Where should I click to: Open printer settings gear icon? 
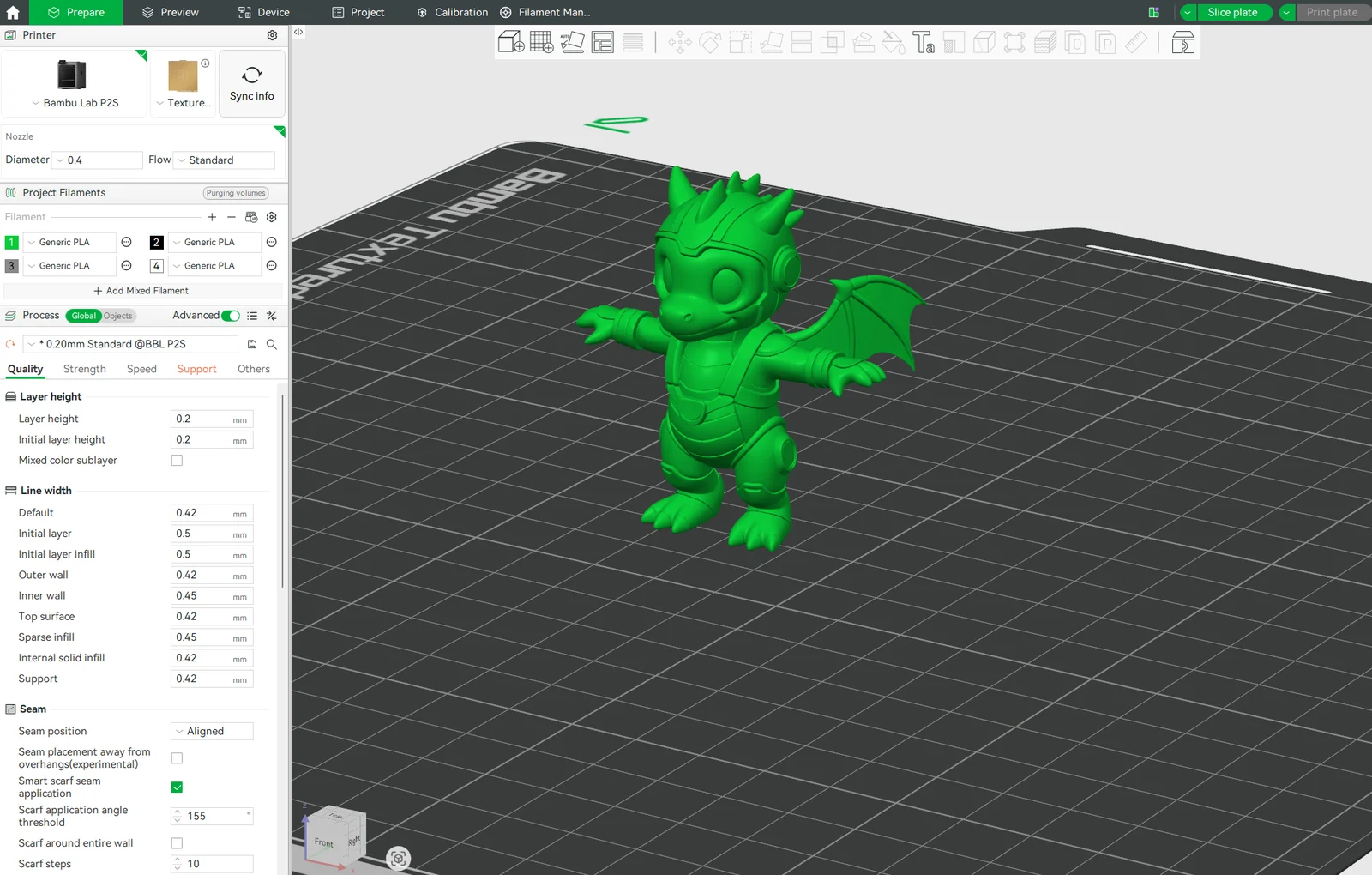tap(272, 35)
